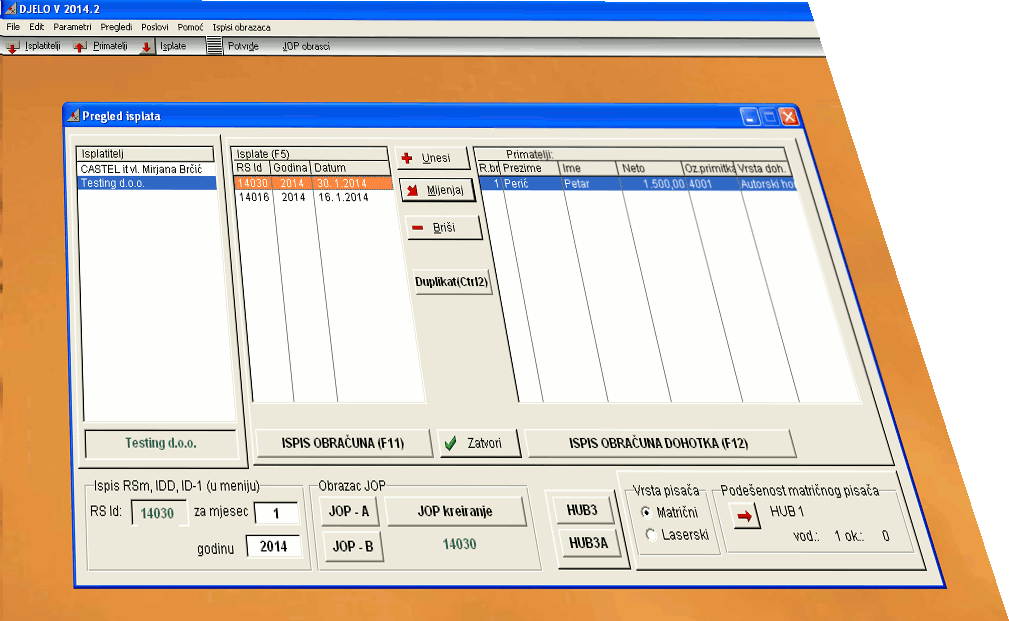1009x621 pixels.
Task: Click the Potvrde list icon in toolbar
Action: (214, 46)
